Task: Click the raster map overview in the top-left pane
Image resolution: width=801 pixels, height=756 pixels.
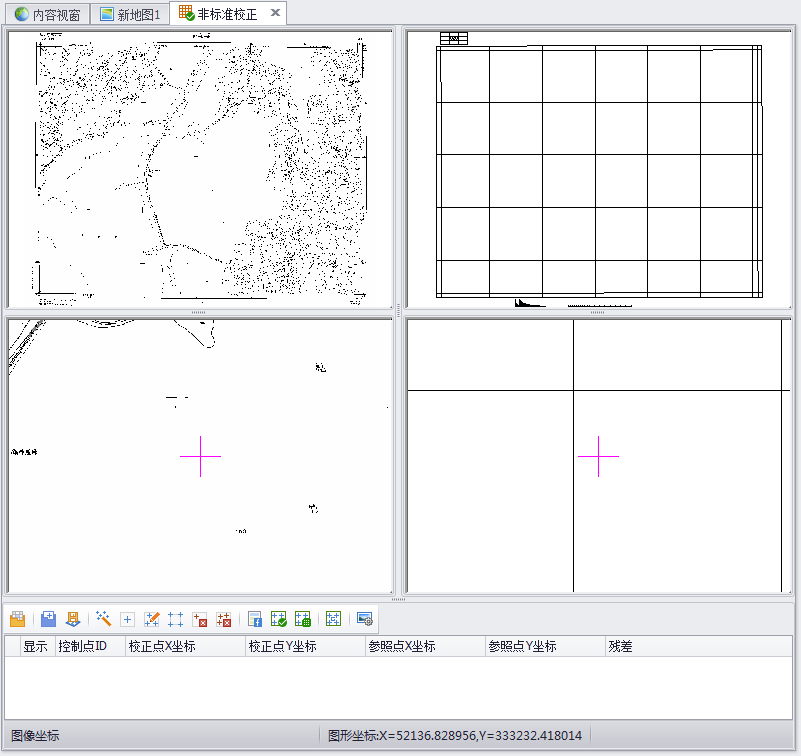Action: (200, 167)
